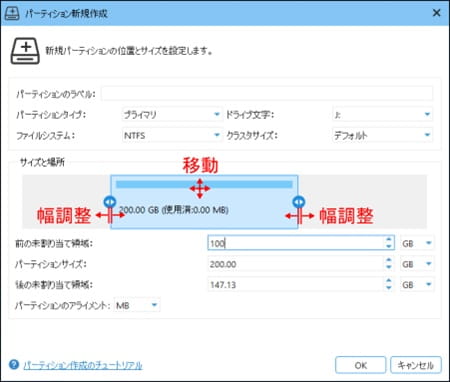450x382 pixels.
Task: Click the left resize handle of the partition block
Action: tap(110, 202)
